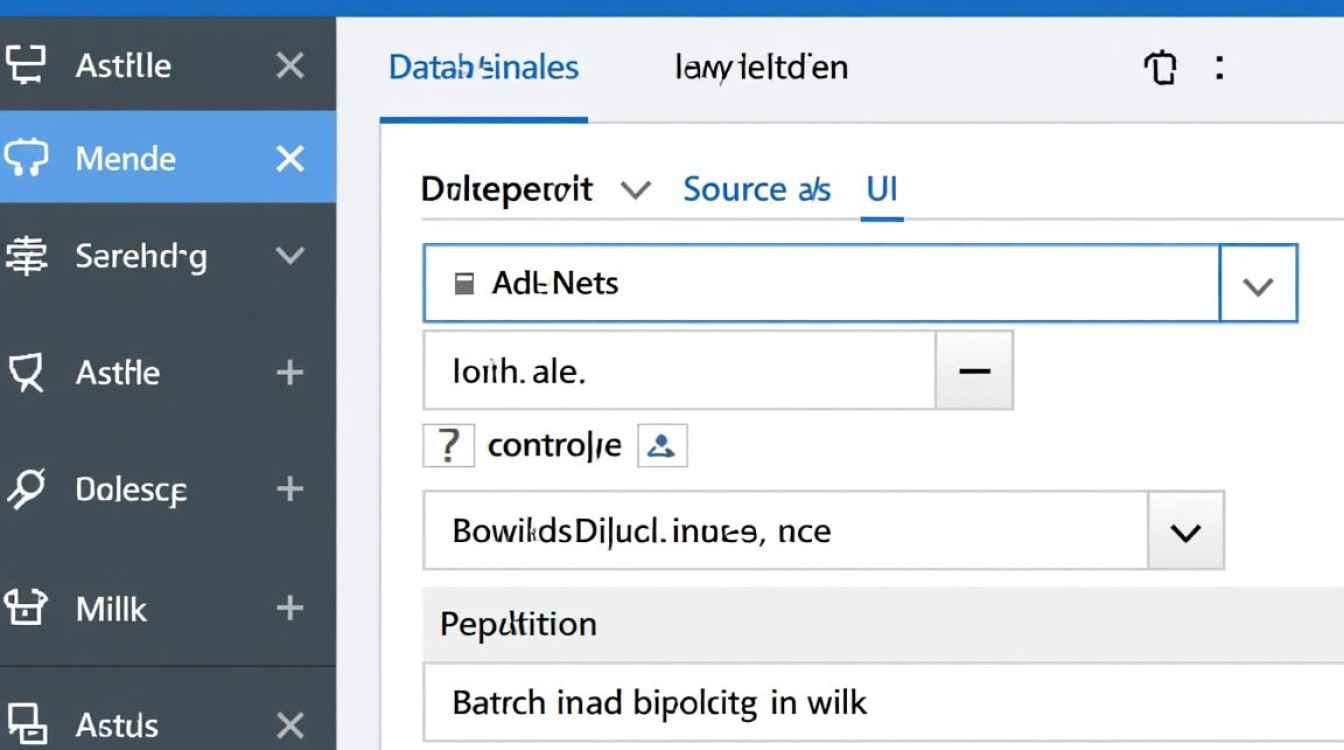Click the Source als link
This screenshot has height=750, width=1344.
coord(756,189)
